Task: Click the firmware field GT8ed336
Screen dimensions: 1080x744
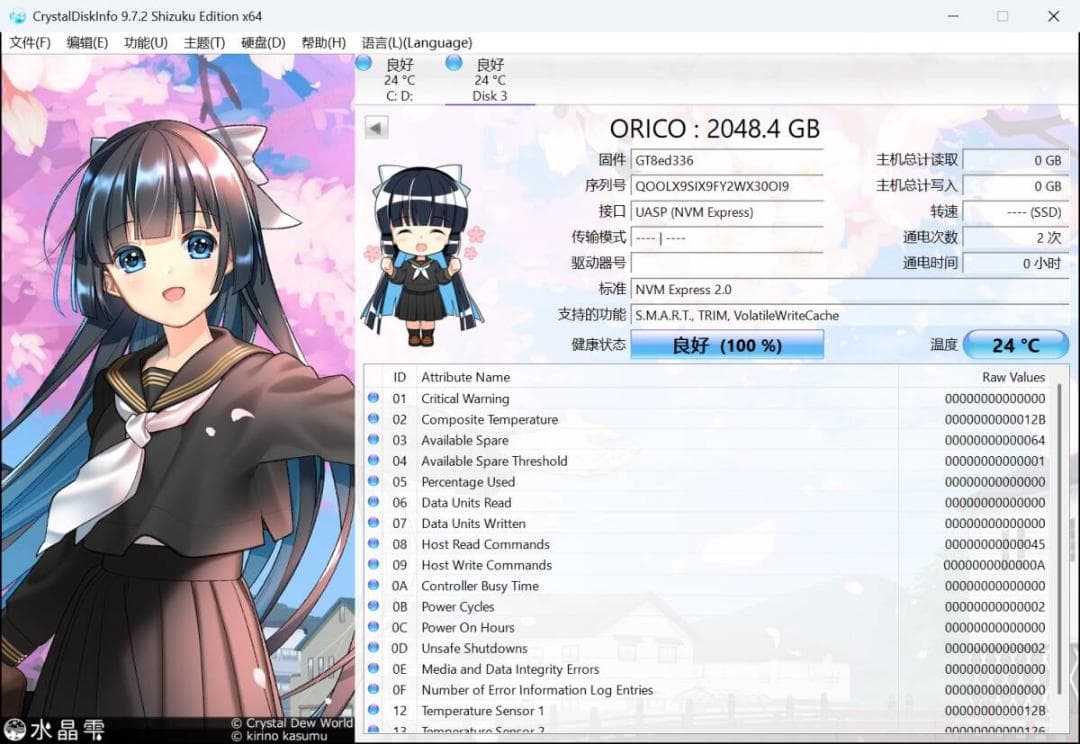Action: pos(727,161)
